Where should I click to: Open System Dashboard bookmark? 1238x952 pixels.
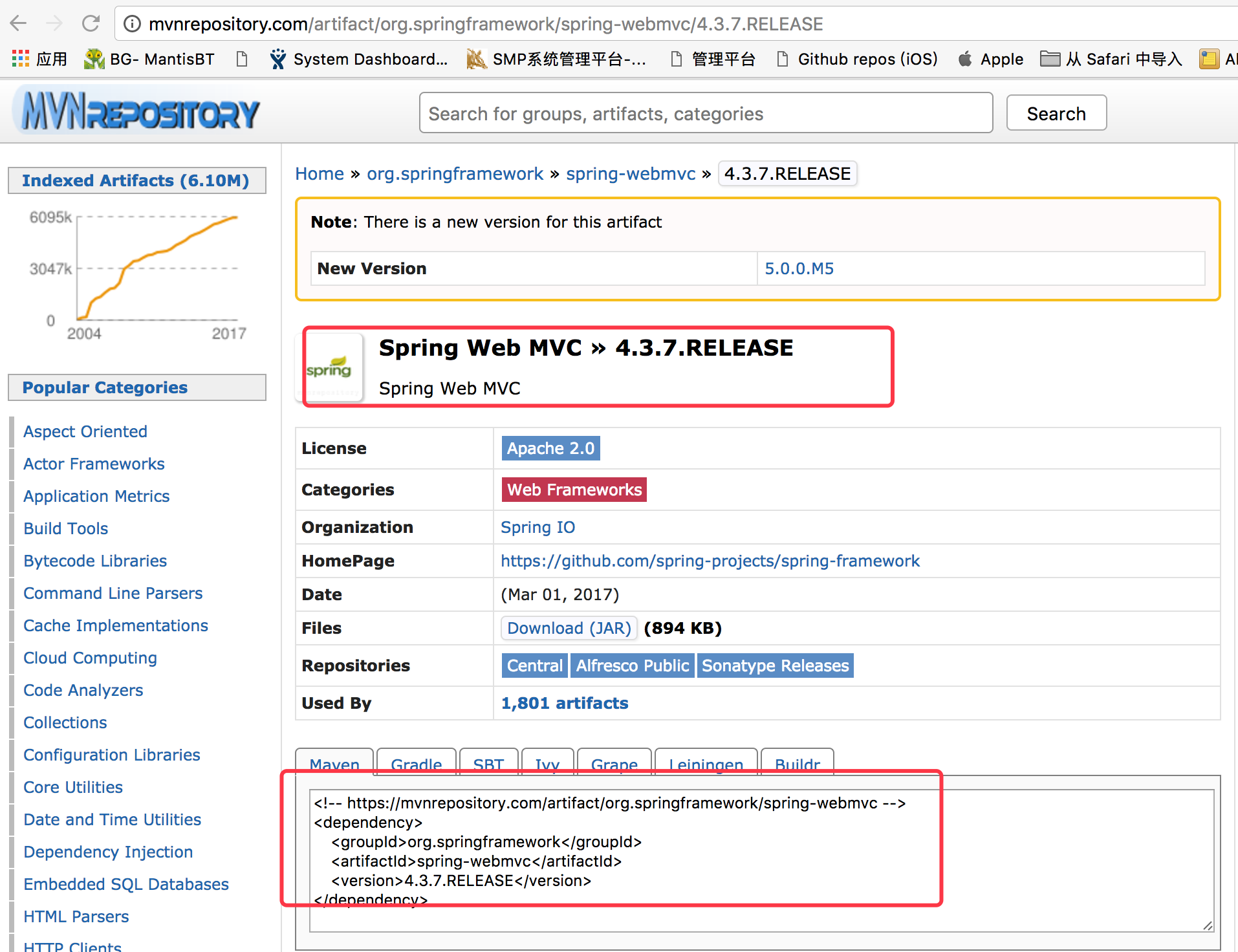360,59
